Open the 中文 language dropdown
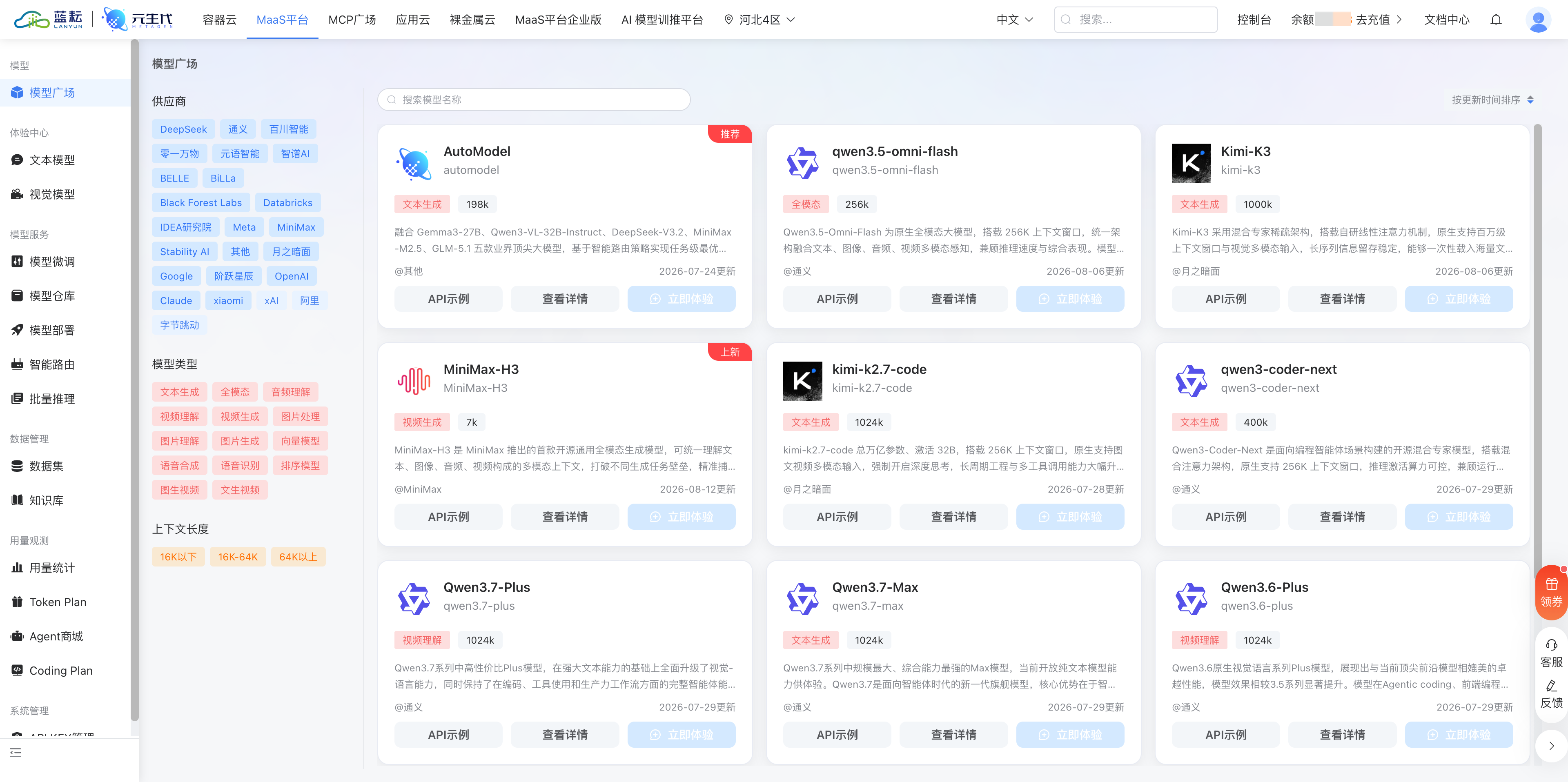The image size is (1568, 782). (x=1015, y=20)
